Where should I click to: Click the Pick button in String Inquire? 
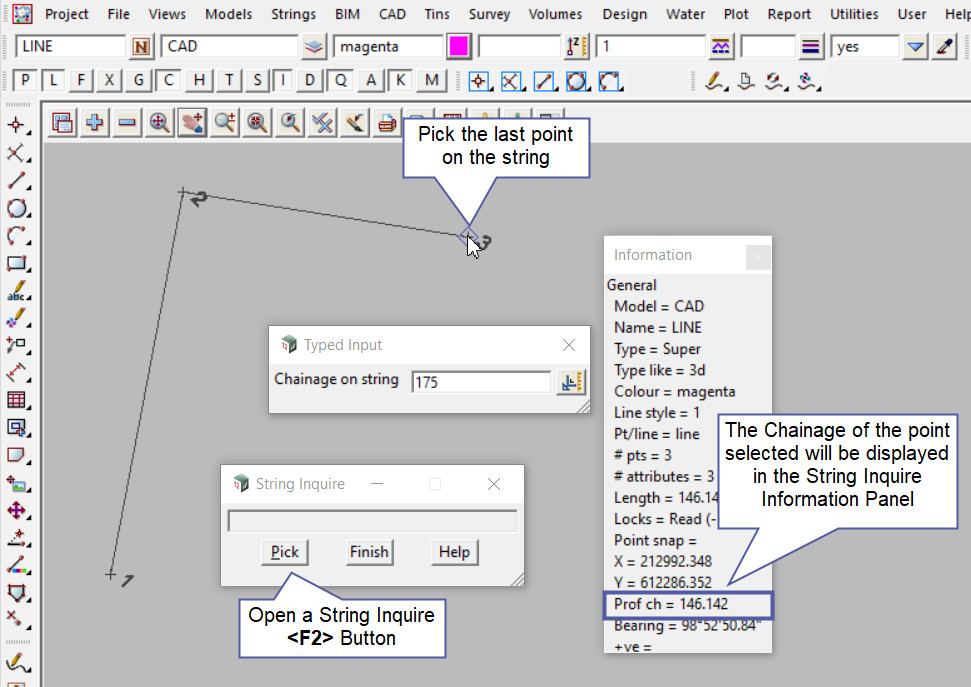click(x=285, y=552)
